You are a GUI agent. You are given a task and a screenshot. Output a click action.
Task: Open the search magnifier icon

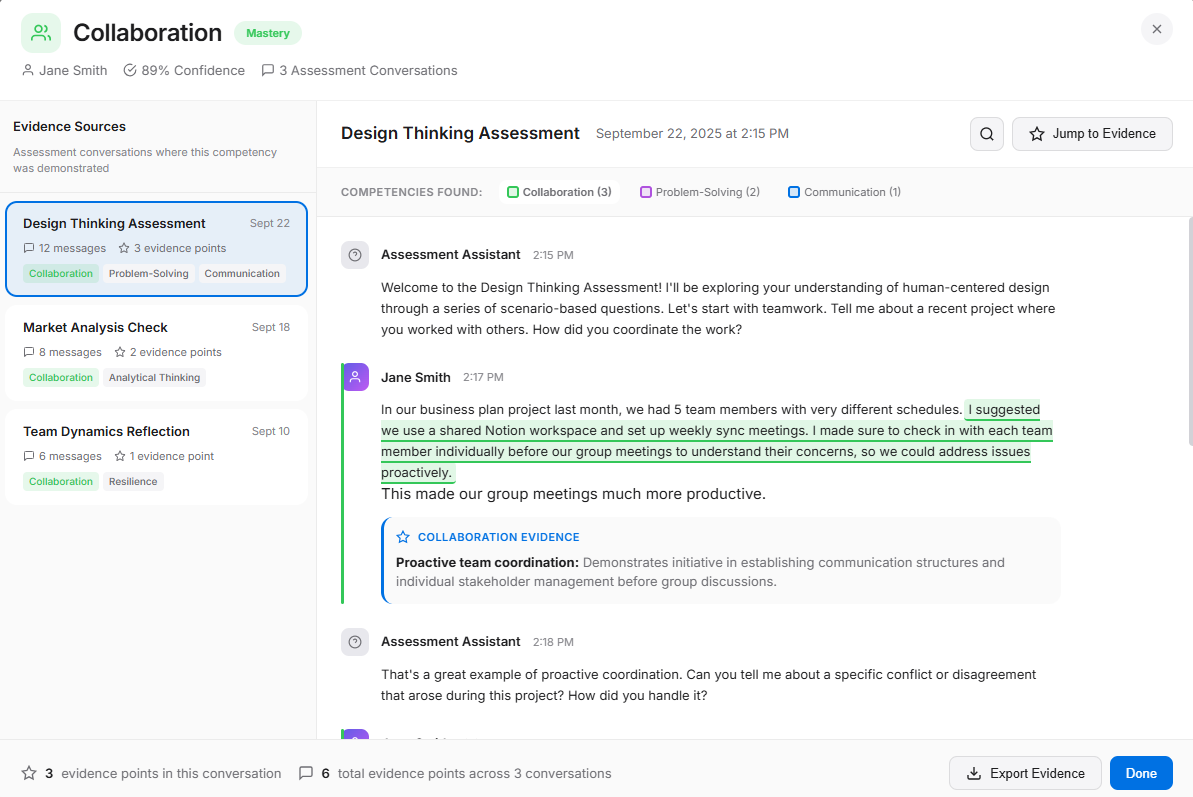click(x=986, y=133)
